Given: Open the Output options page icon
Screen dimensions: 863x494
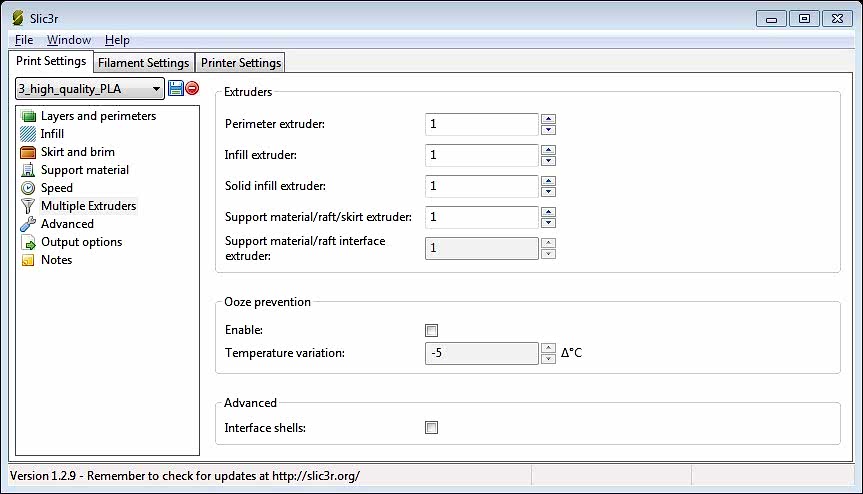Looking at the screenshot, I should (28, 242).
